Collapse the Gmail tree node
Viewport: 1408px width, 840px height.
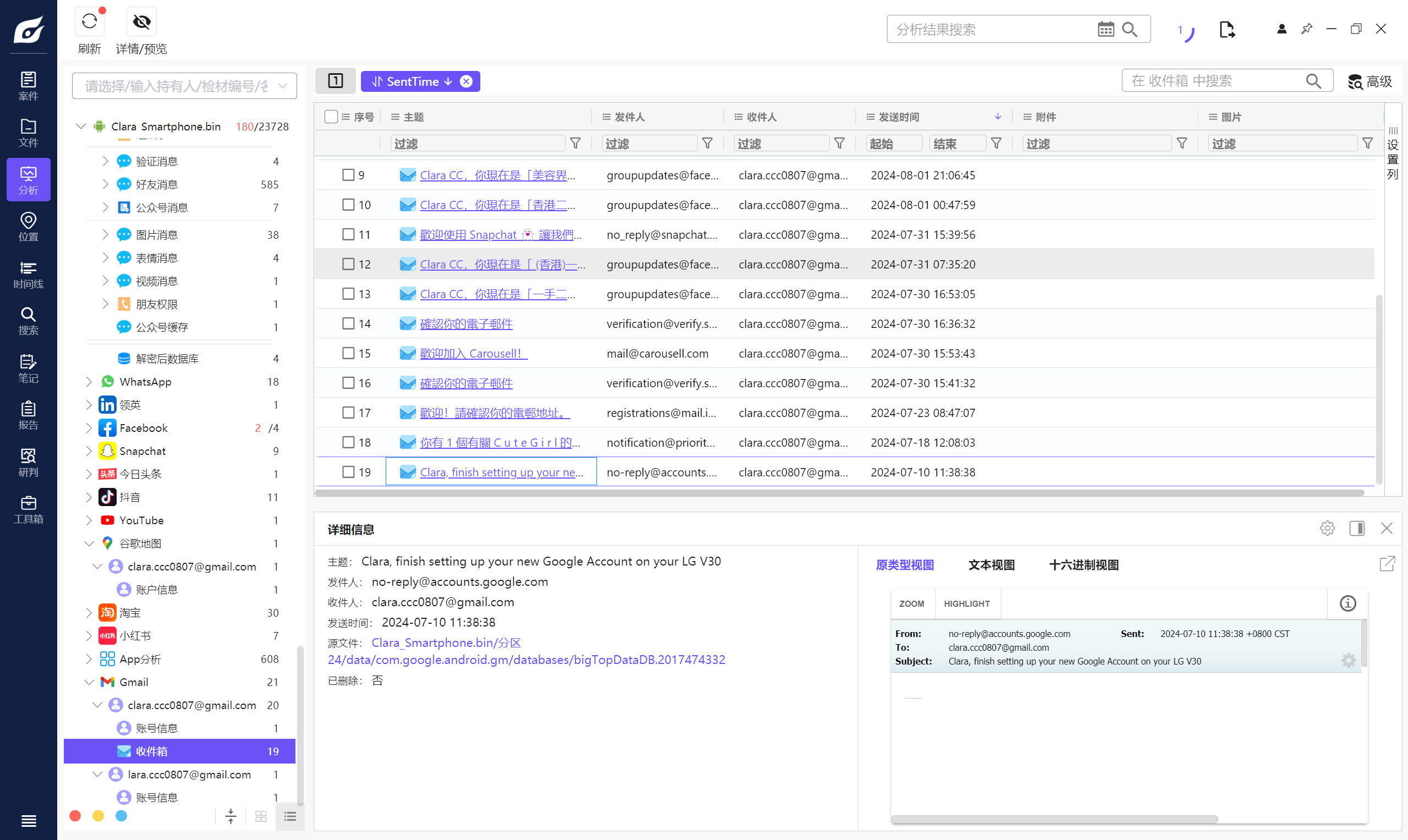(89, 682)
